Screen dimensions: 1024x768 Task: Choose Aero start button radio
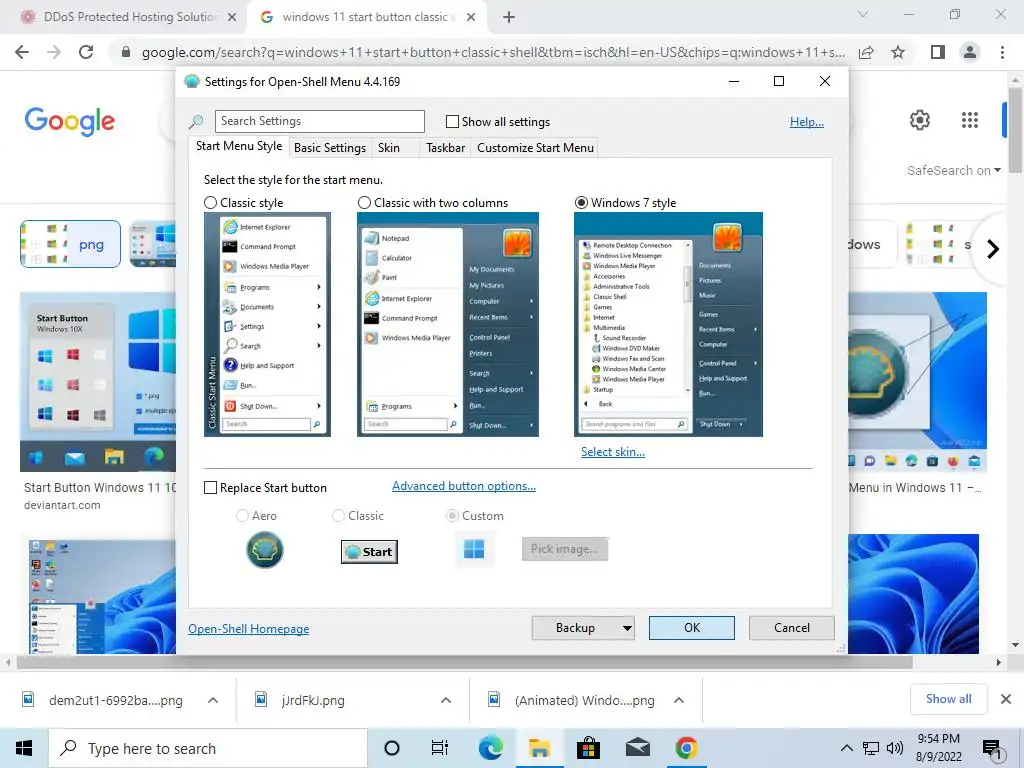tap(242, 516)
